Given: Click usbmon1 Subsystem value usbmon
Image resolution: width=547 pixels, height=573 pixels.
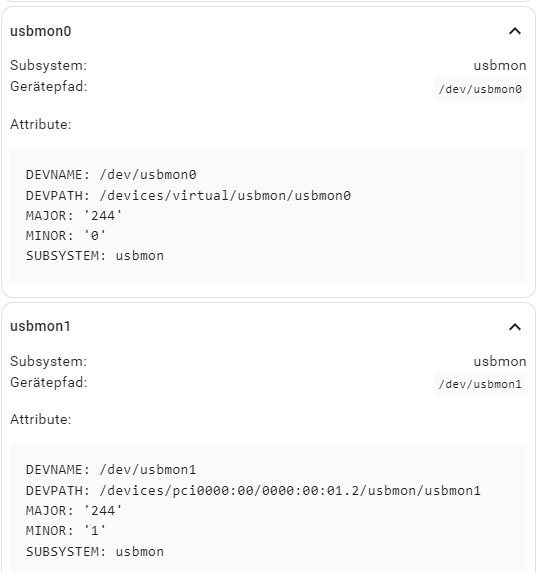Looking at the screenshot, I should click(500, 361).
